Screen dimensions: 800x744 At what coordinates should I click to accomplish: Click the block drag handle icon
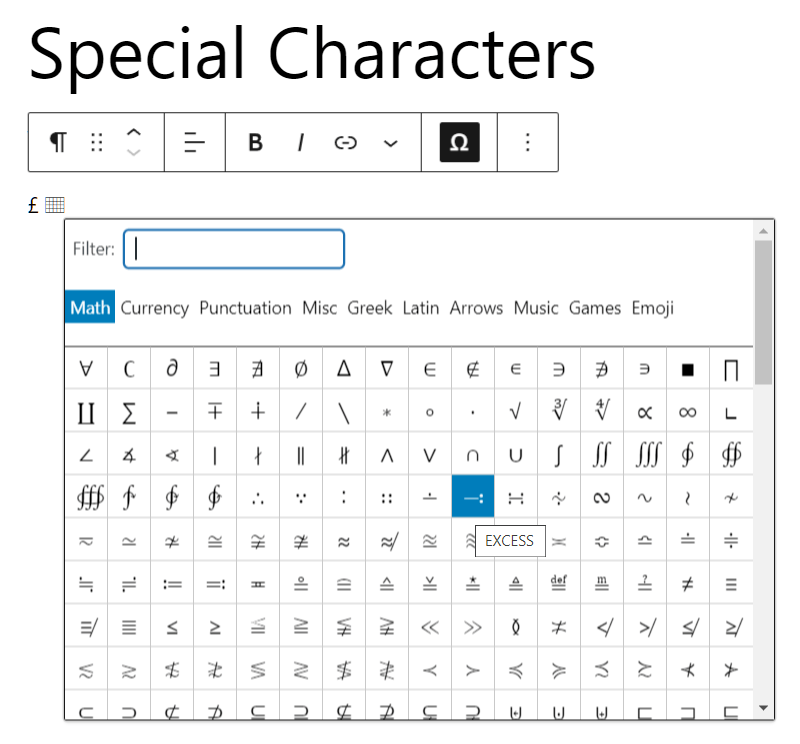[96, 143]
